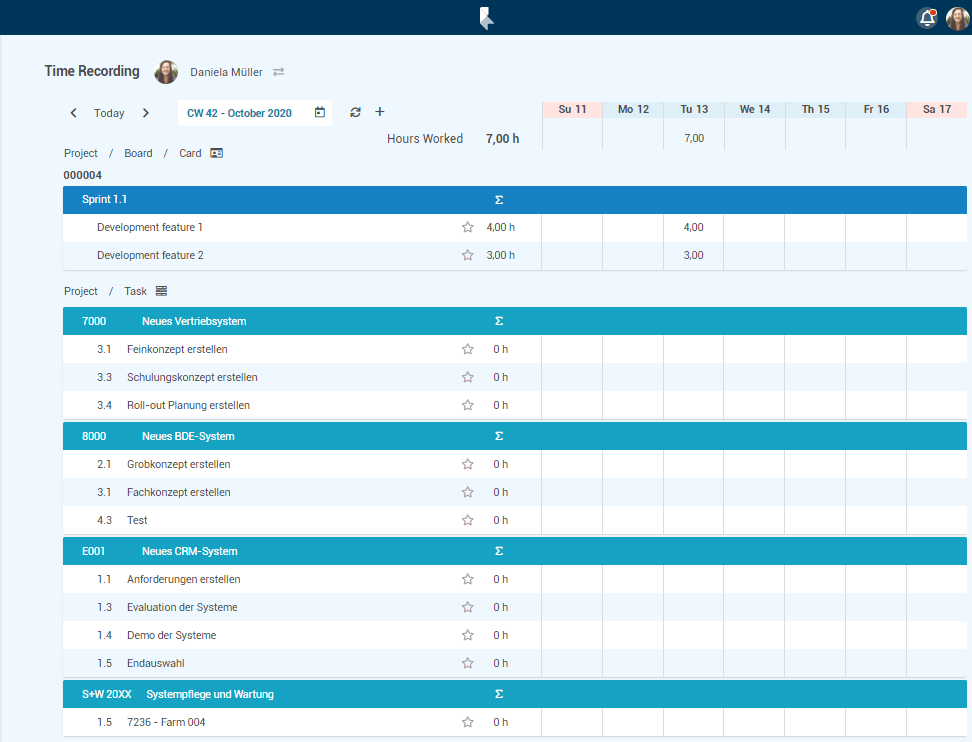Select the Tu 13 day column header

coord(694,109)
